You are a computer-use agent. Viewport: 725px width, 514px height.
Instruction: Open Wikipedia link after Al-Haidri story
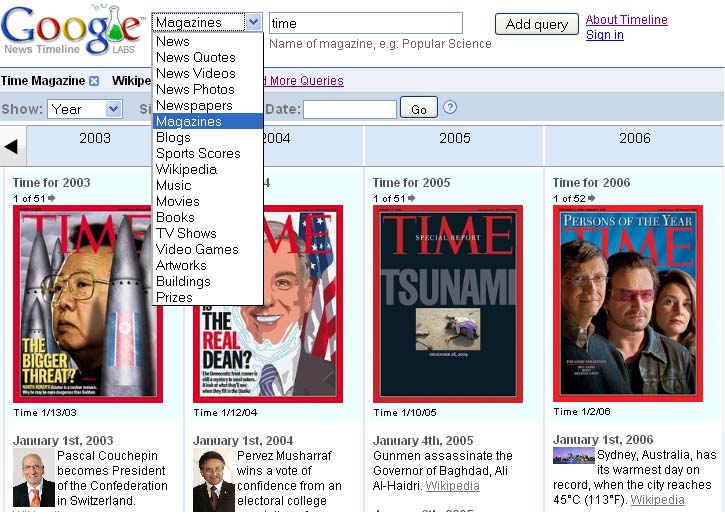click(x=452, y=486)
